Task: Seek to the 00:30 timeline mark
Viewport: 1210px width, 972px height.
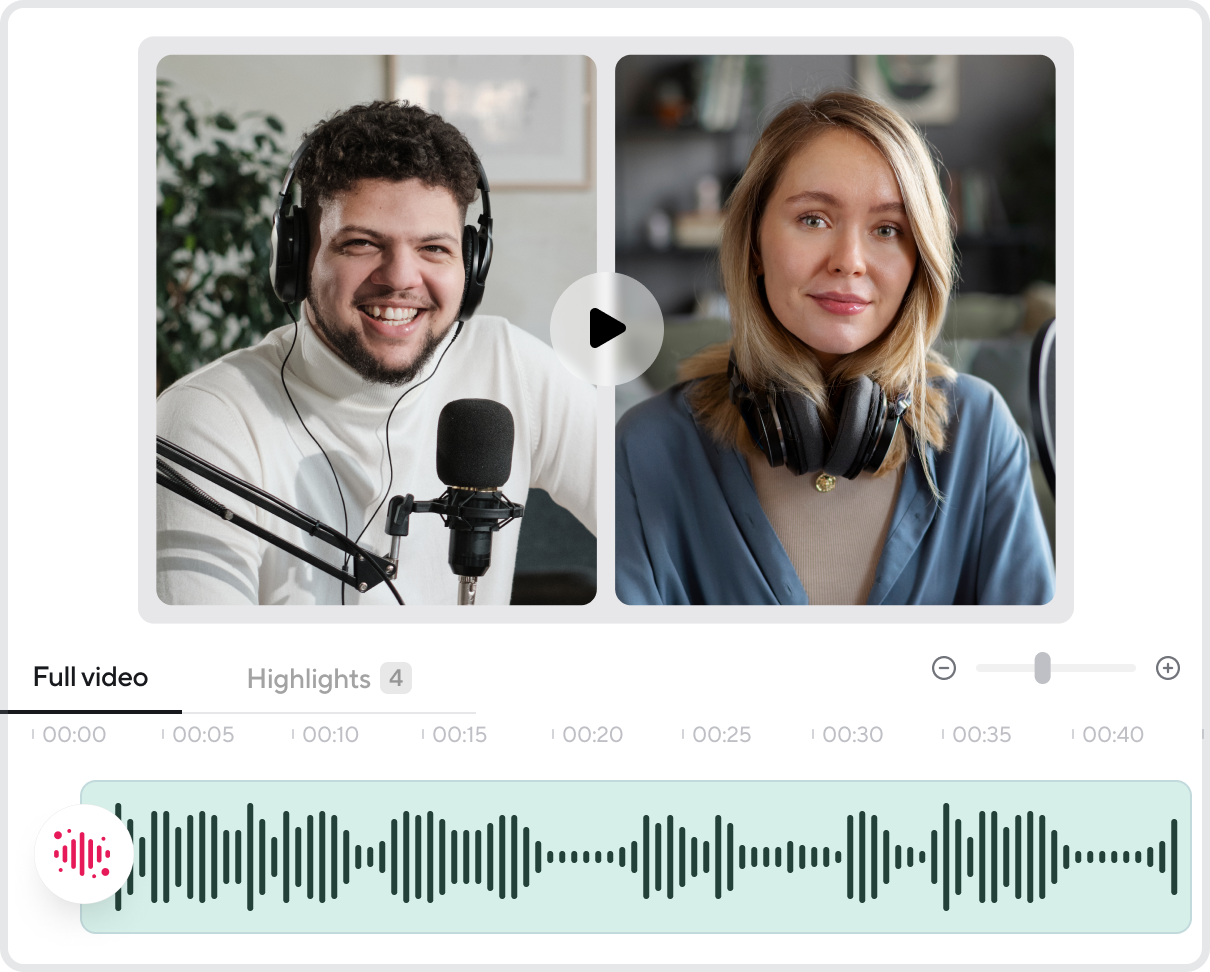Action: pyautogui.click(x=853, y=735)
